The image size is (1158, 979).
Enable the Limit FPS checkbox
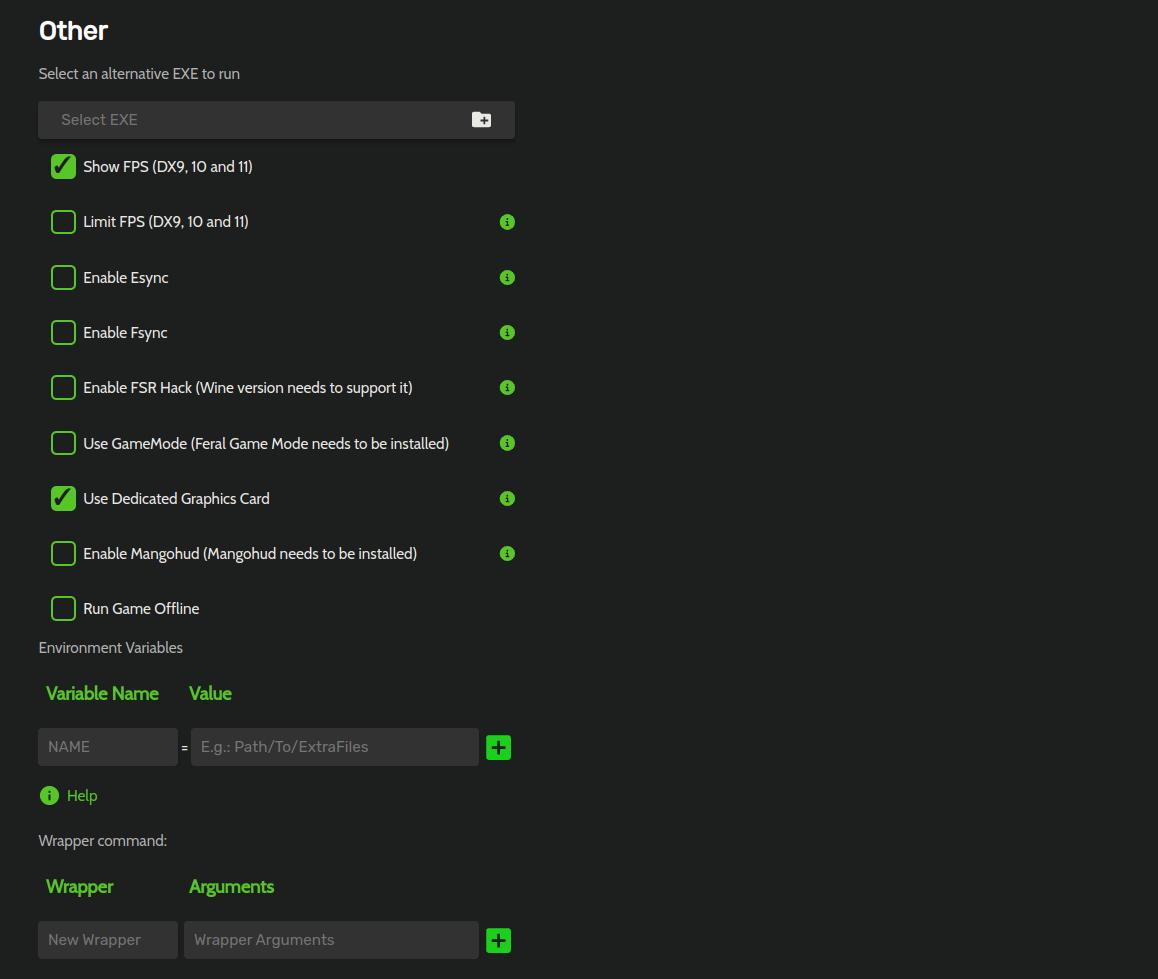pos(63,222)
